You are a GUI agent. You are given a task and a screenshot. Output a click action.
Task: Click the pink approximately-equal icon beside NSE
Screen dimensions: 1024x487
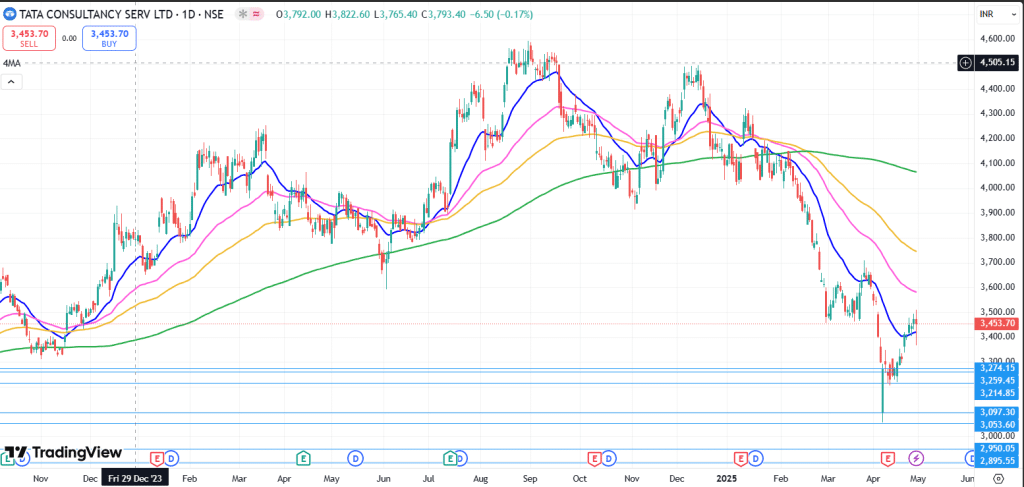click(256, 14)
